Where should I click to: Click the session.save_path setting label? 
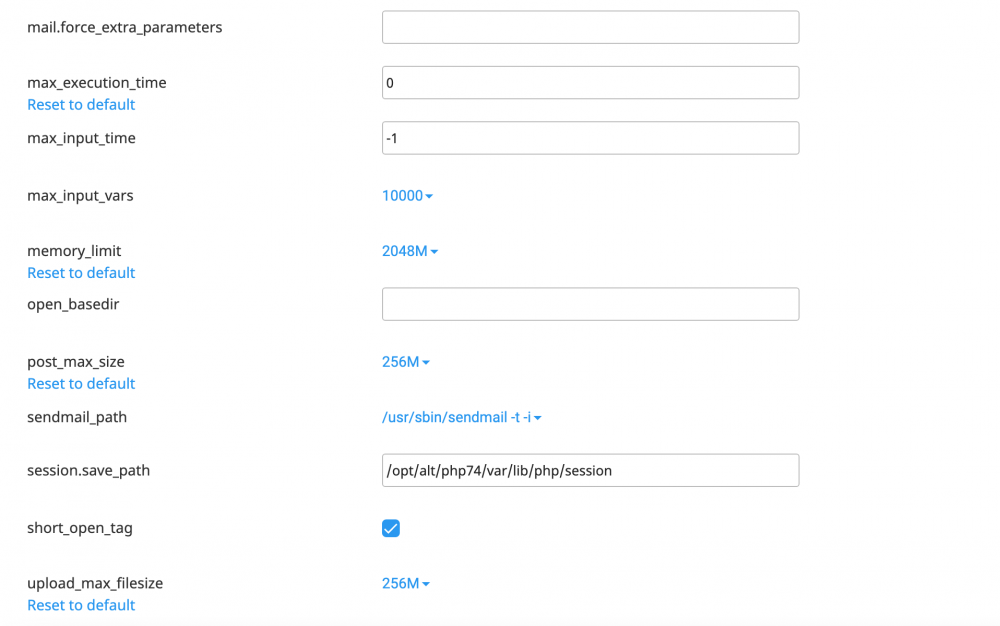pyautogui.click(x=88, y=470)
